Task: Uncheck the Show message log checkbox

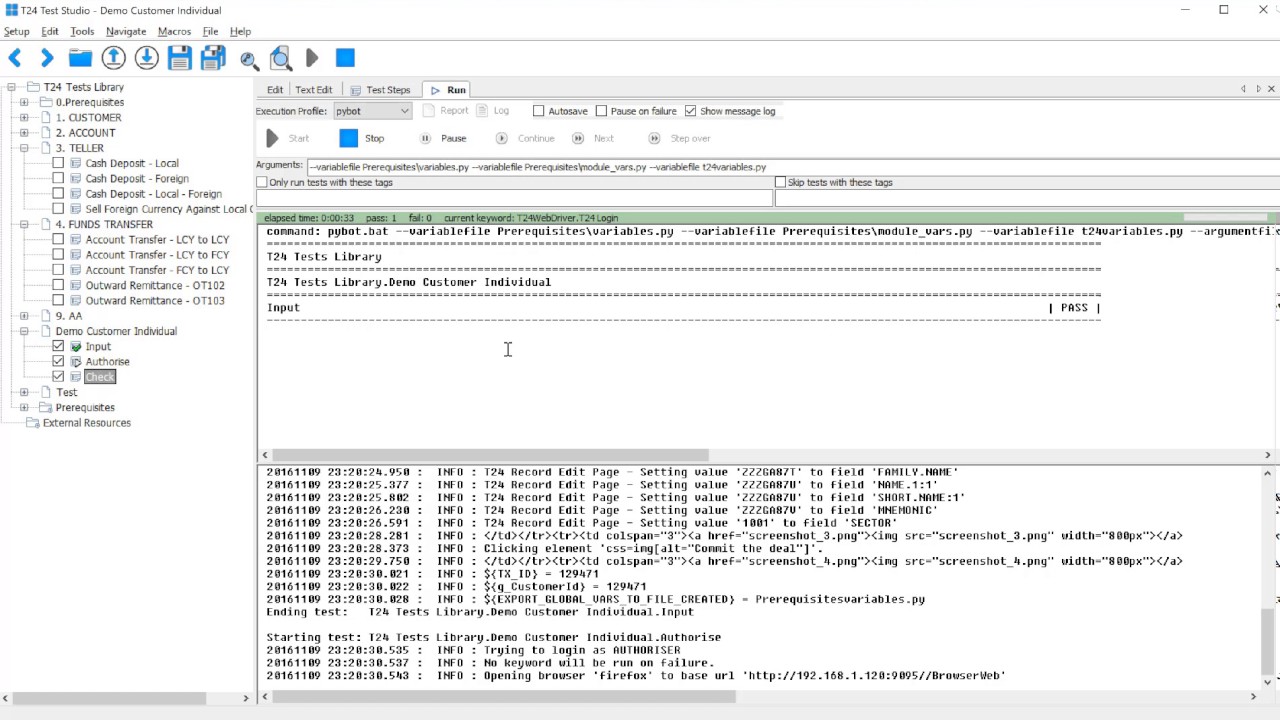Action: click(691, 111)
